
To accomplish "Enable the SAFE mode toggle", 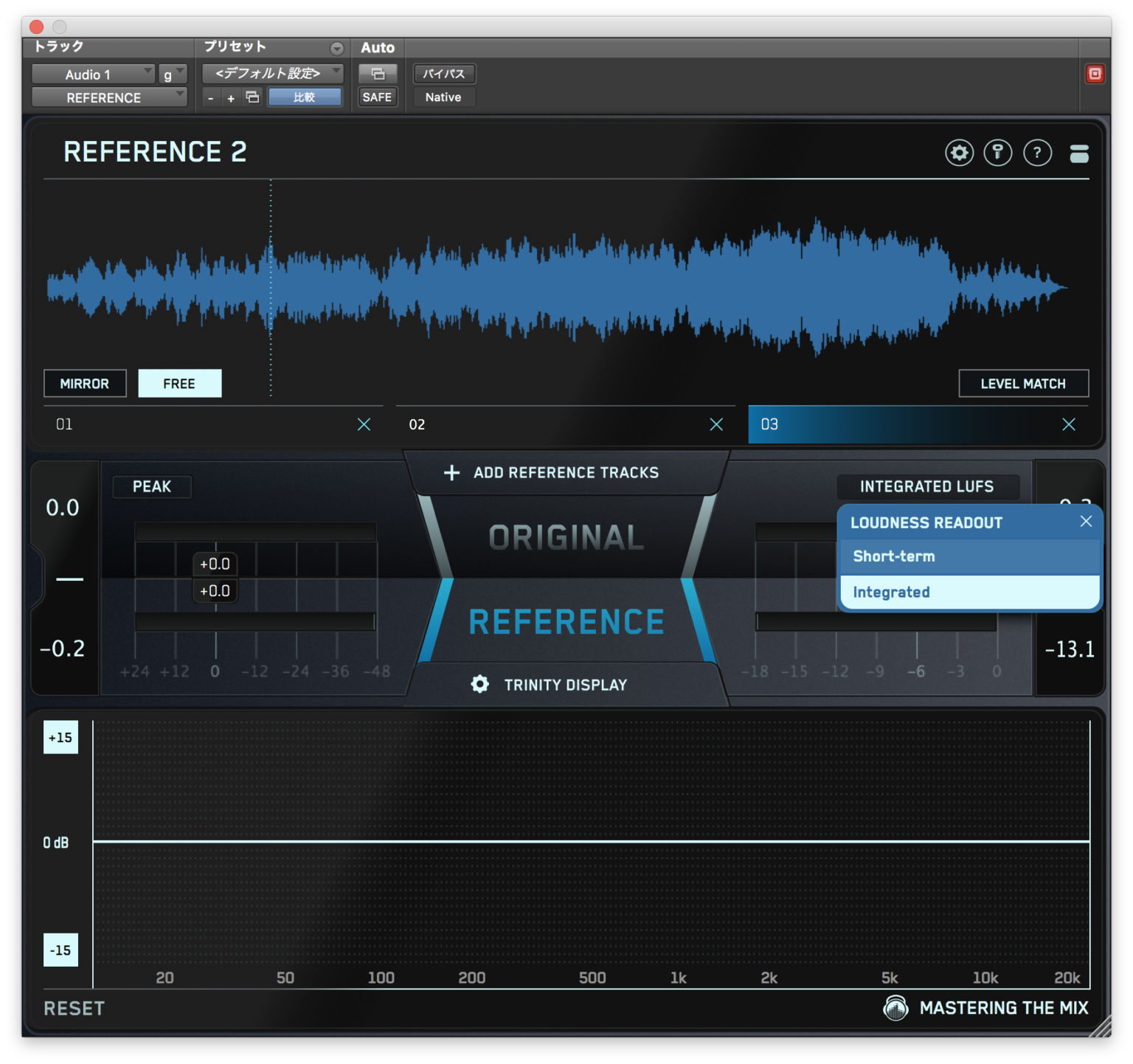I will click(377, 97).
